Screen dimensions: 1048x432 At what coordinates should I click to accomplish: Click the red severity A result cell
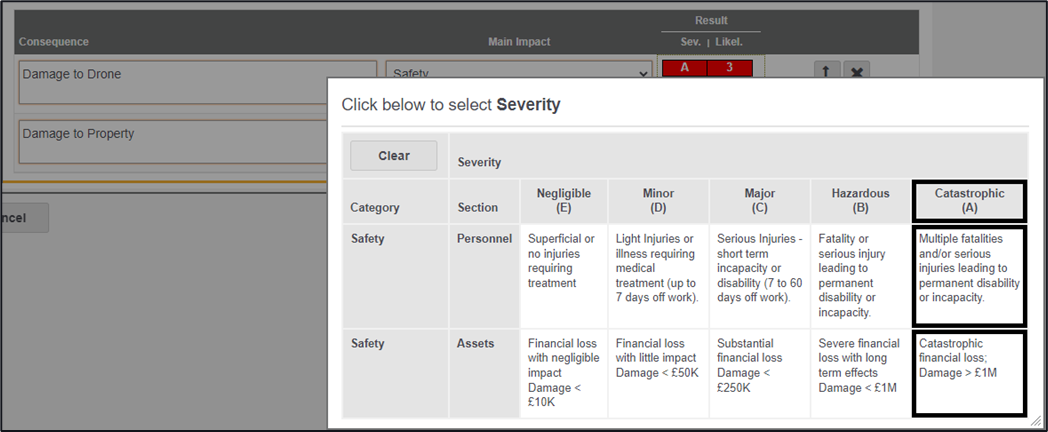click(x=685, y=68)
